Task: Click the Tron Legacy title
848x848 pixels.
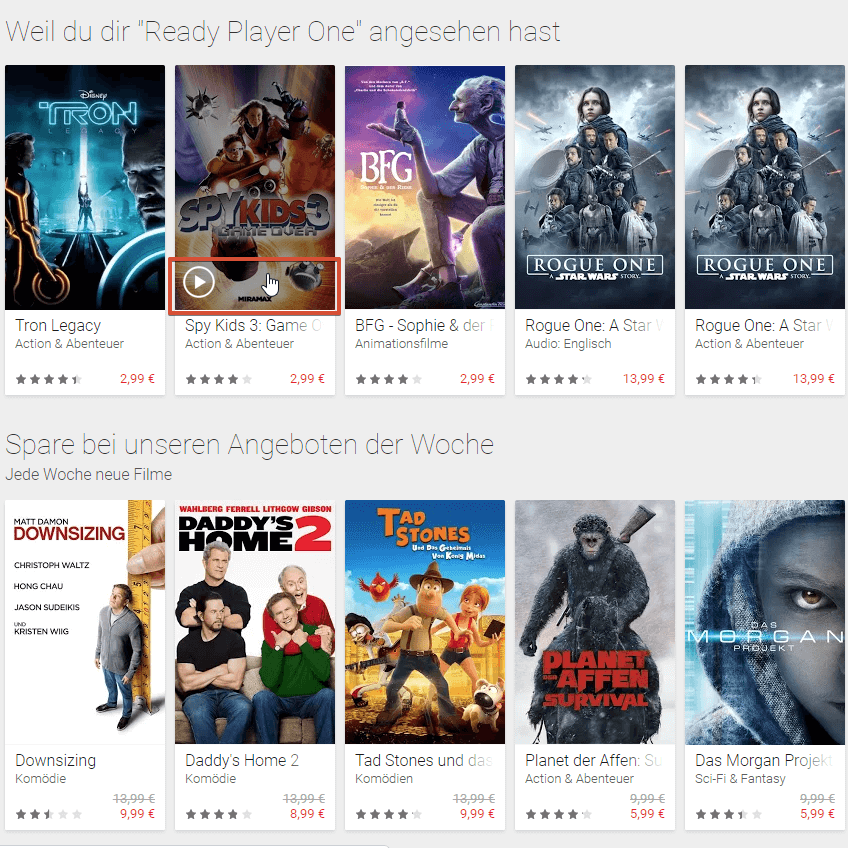Action: pyautogui.click(x=58, y=326)
